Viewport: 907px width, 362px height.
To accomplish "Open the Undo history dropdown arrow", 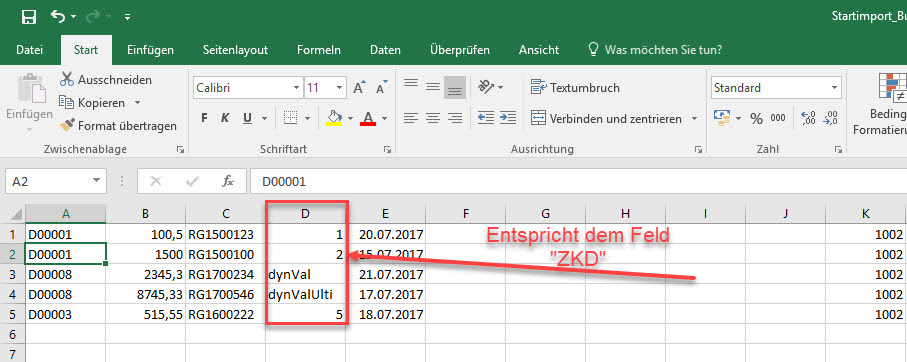I will point(73,17).
